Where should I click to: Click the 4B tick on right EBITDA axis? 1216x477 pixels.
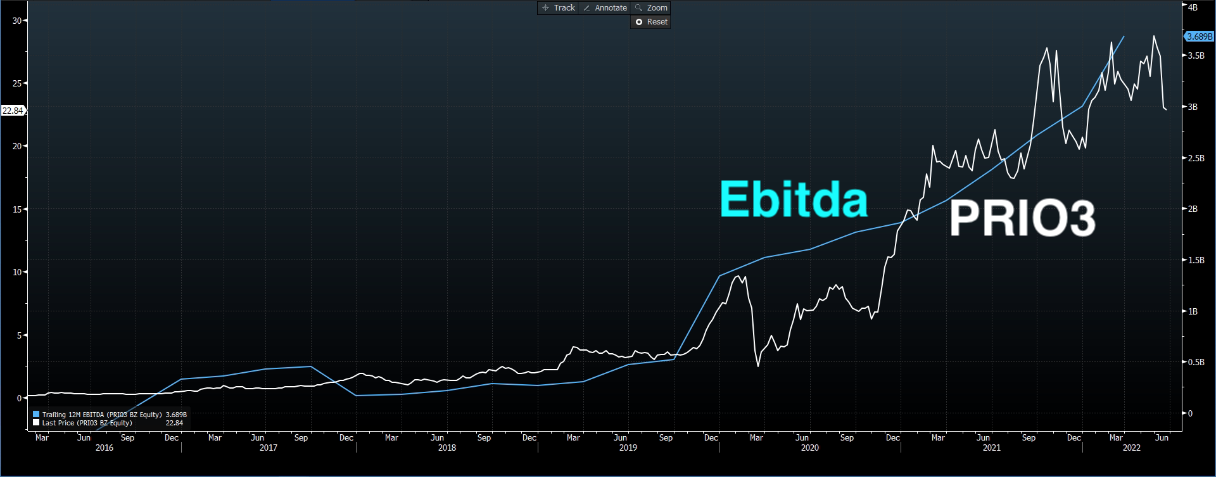pyautogui.click(x=1192, y=6)
